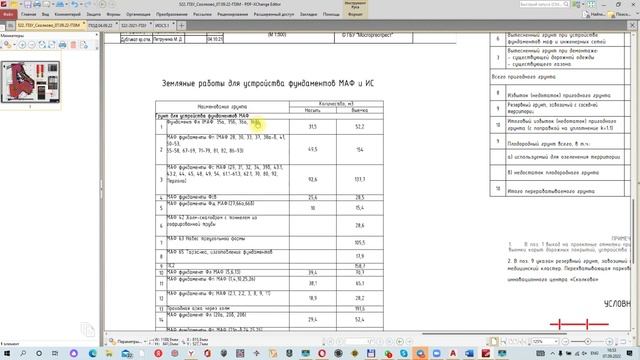Click the value 154 in row 2

pos(360,150)
